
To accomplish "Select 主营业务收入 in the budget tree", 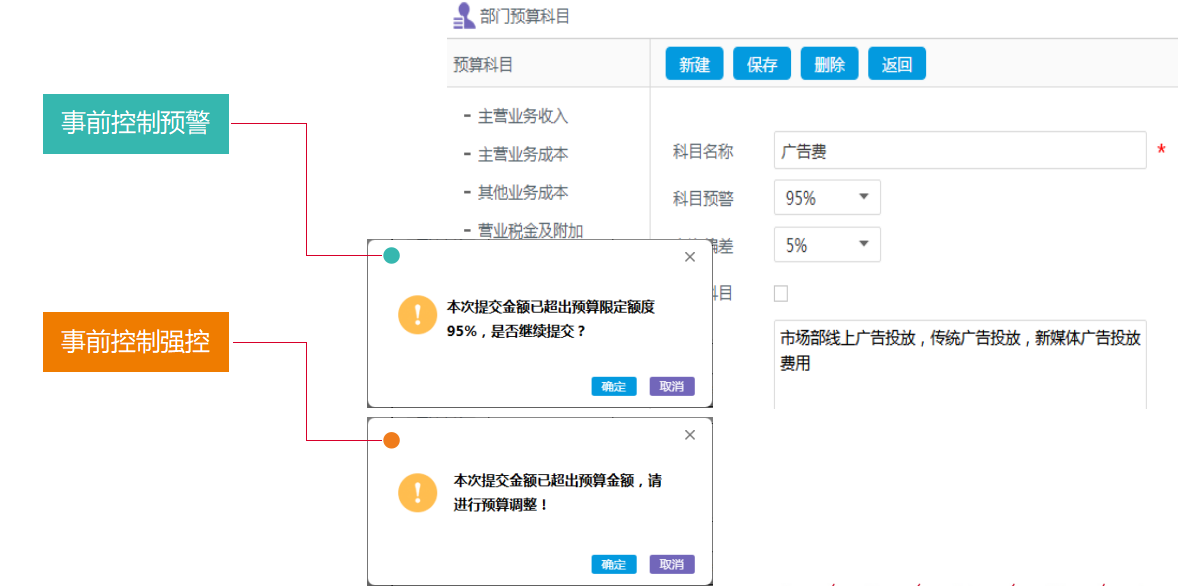I will (x=523, y=117).
